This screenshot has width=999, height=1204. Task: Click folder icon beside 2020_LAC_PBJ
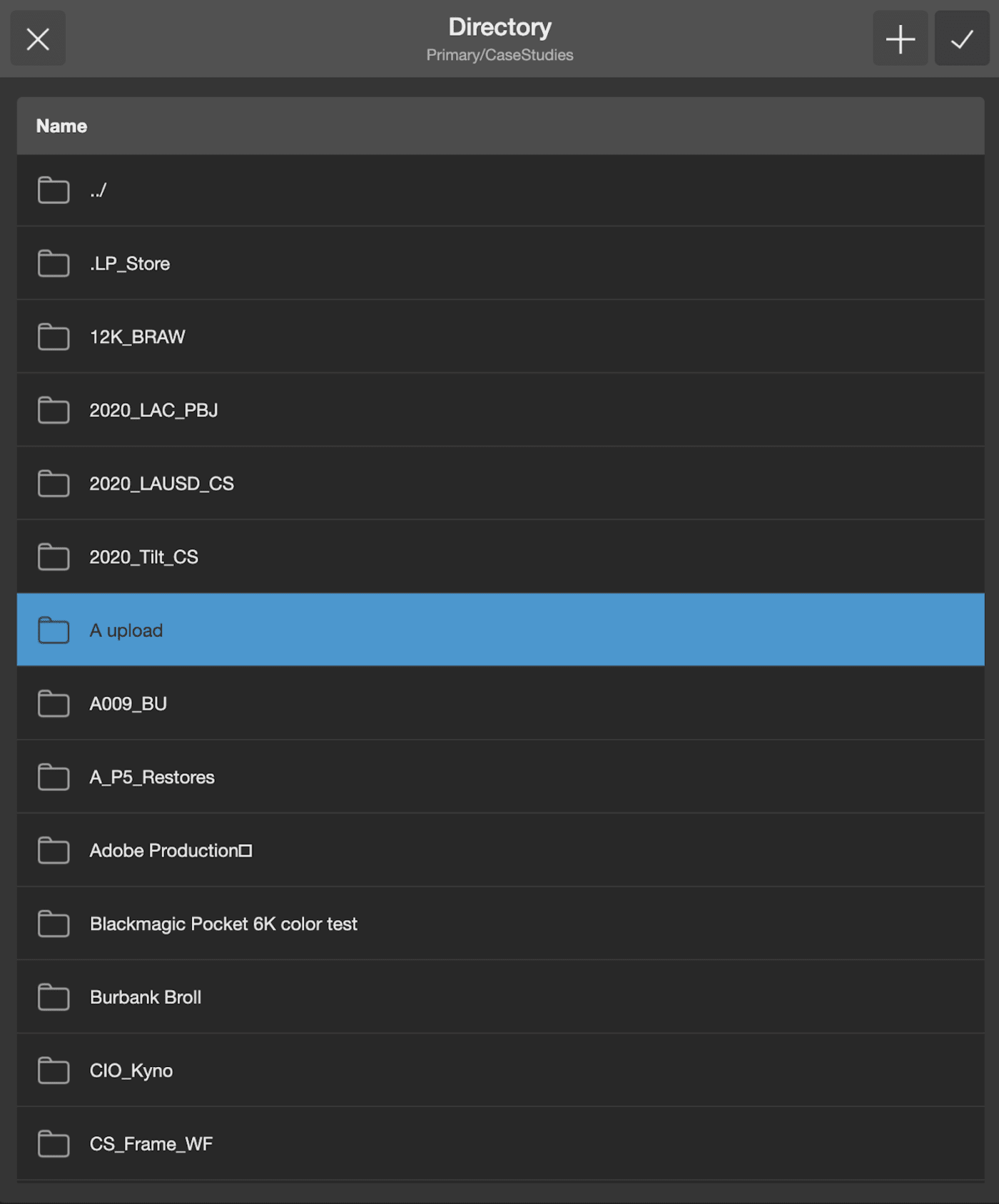pos(54,410)
